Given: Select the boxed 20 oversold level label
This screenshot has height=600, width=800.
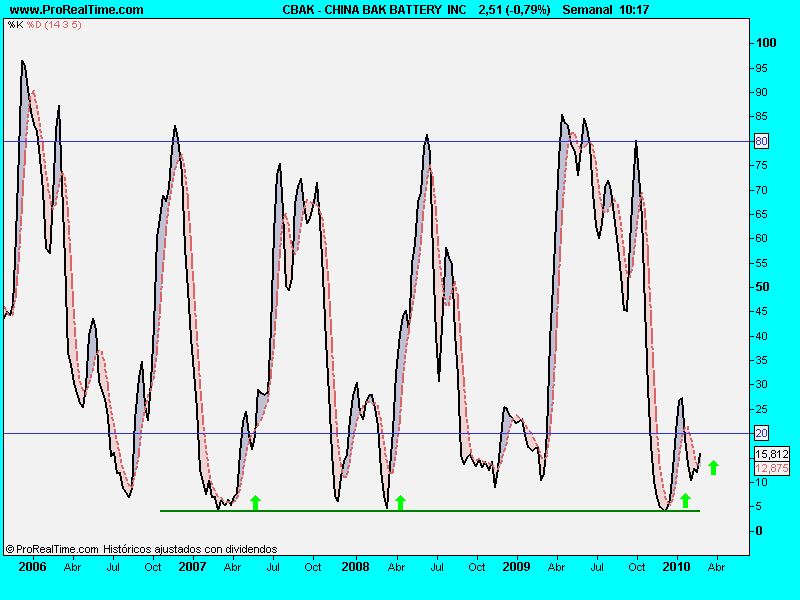Looking at the screenshot, I should coord(761,433).
